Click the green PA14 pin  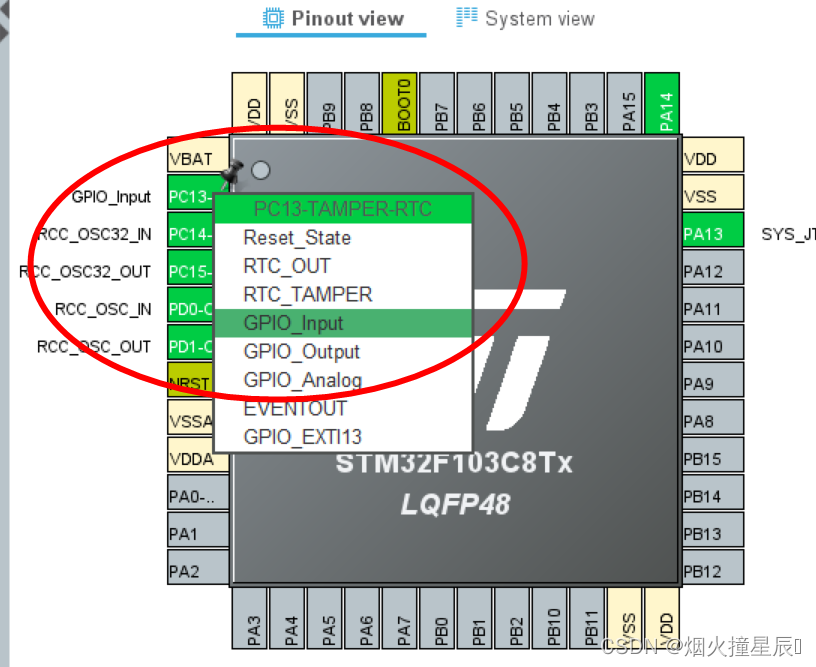663,100
